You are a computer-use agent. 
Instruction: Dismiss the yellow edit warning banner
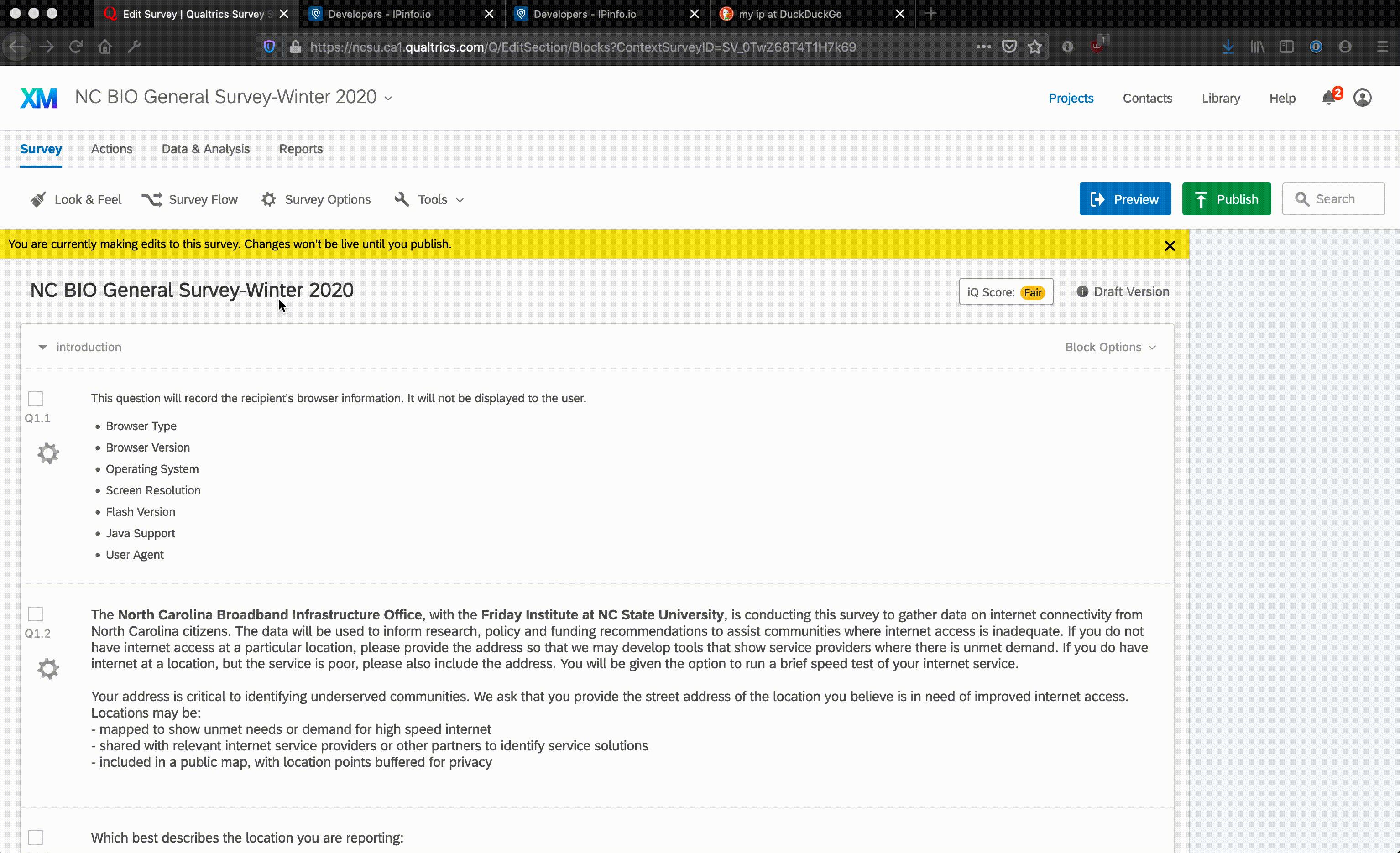1170,245
